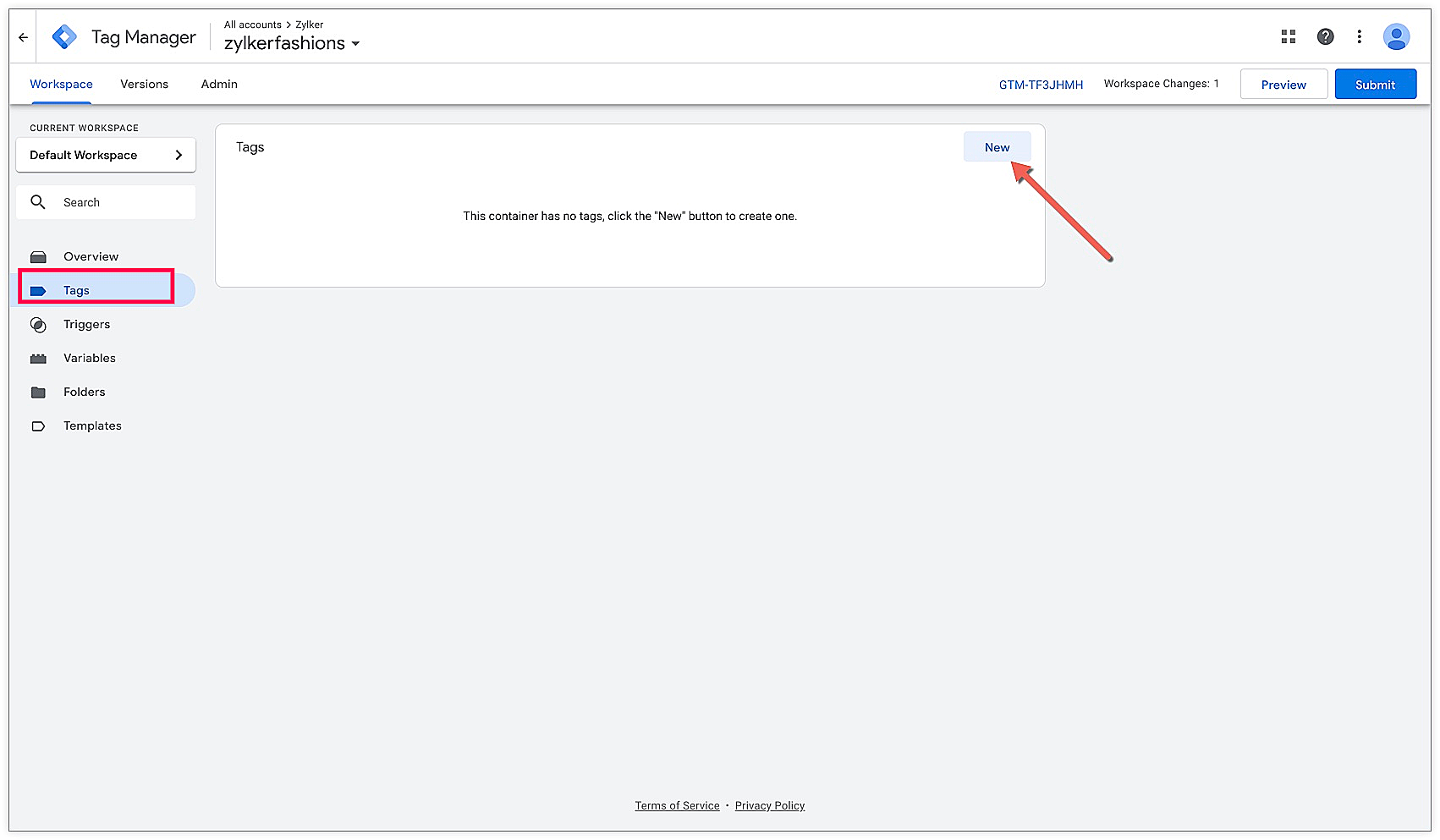Open the Terms of Service link

pos(677,805)
